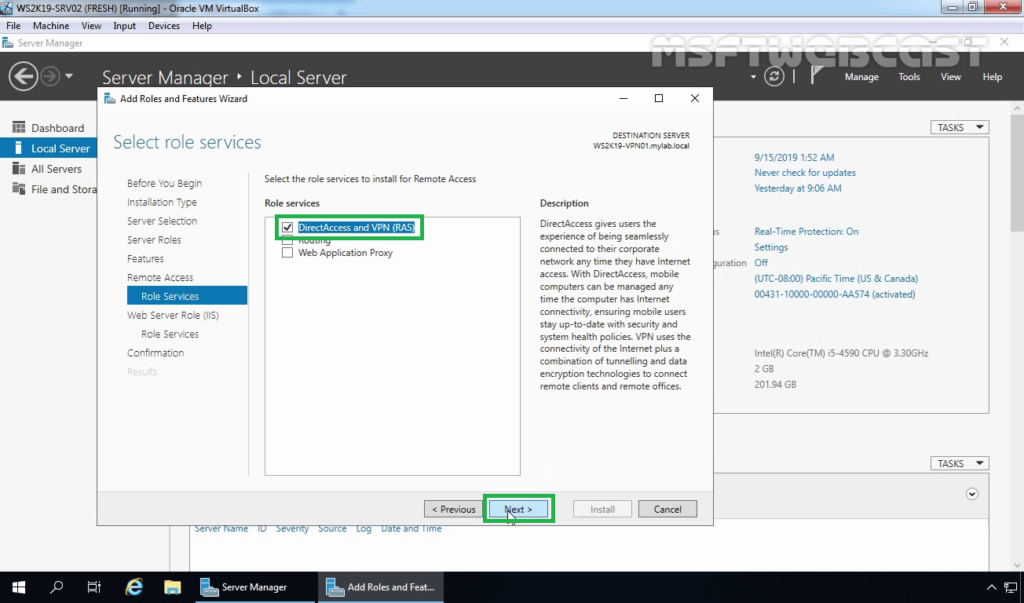Open the VirtualBox Input menu
This screenshot has height=603, width=1024.
tap(124, 25)
